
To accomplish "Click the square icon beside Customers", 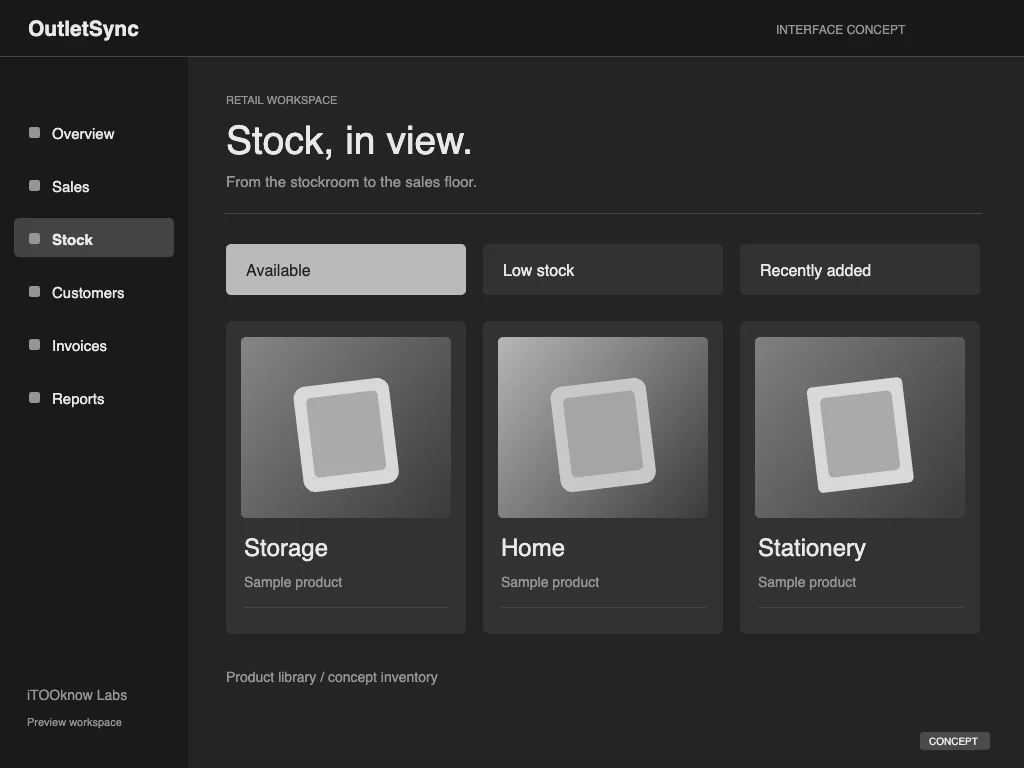I will (35, 291).
